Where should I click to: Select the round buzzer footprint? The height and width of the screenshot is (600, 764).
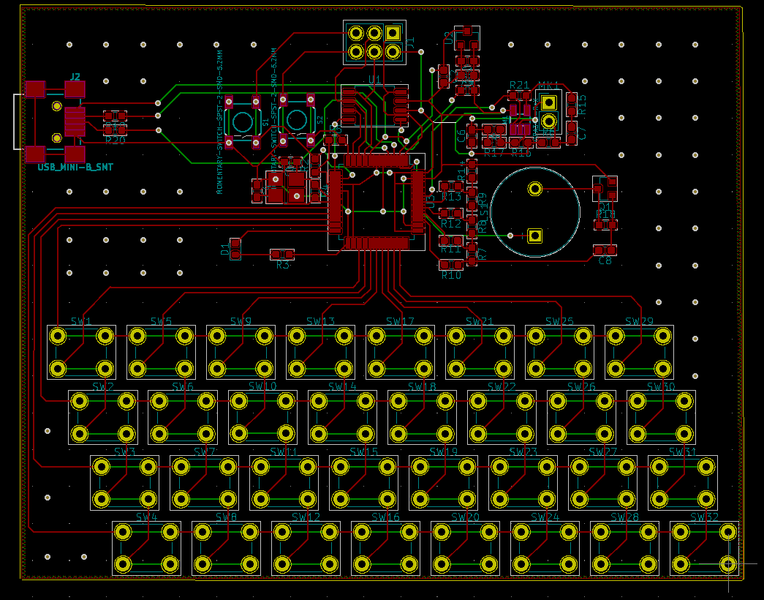tap(535, 212)
